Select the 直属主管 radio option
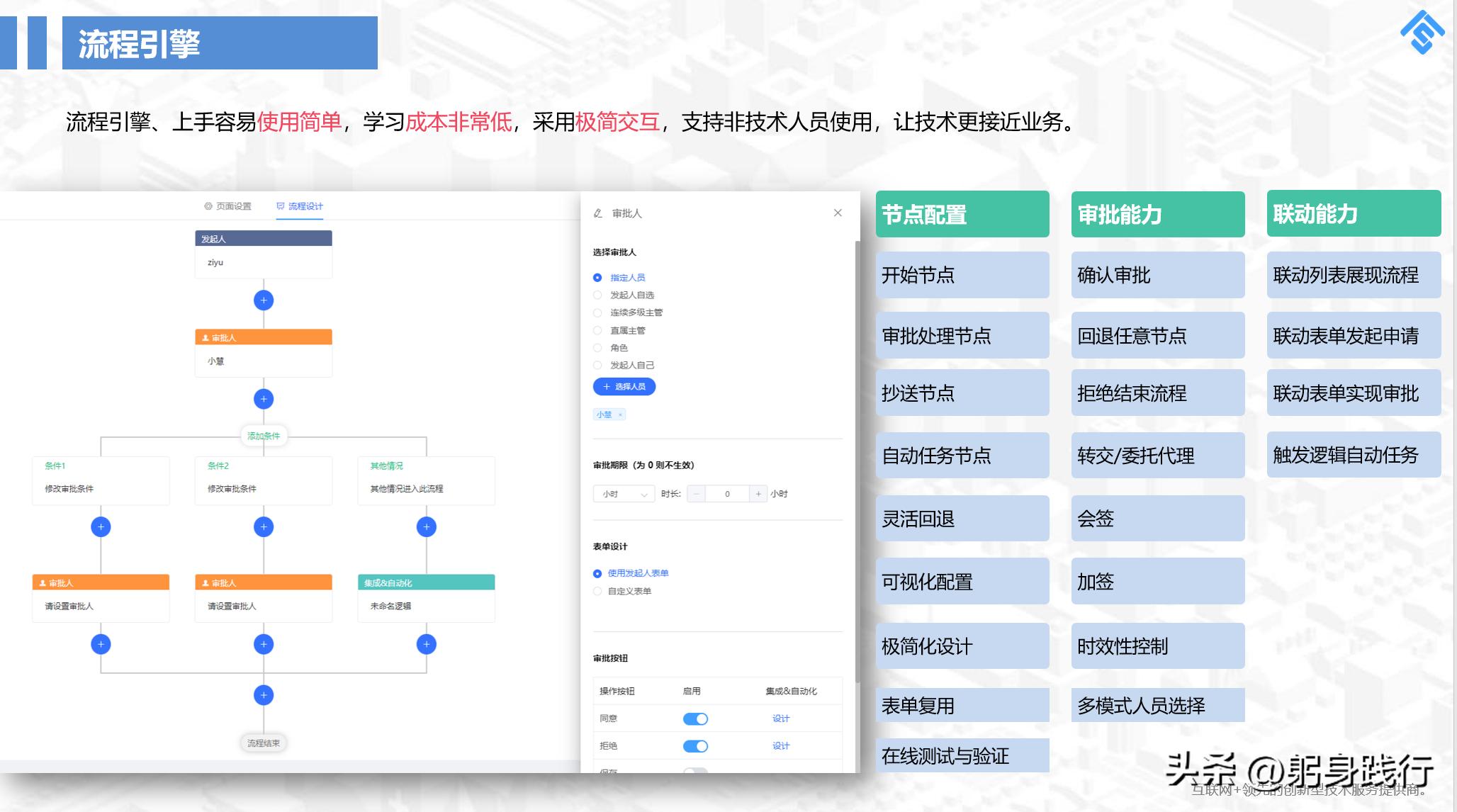This screenshot has height=812, width=1457. tap(597, 330)
